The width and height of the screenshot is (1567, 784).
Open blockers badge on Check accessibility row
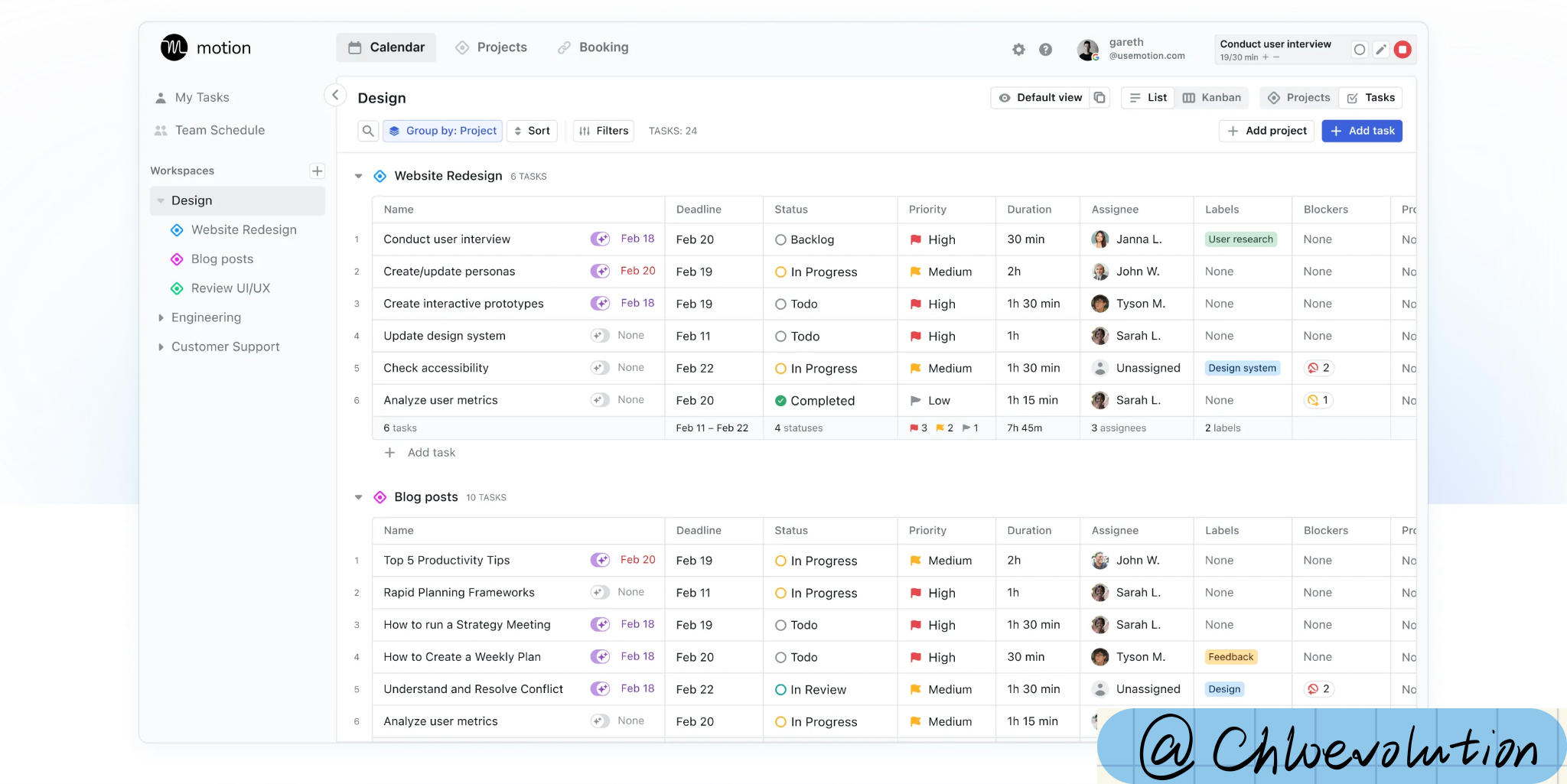point(1319,368)
